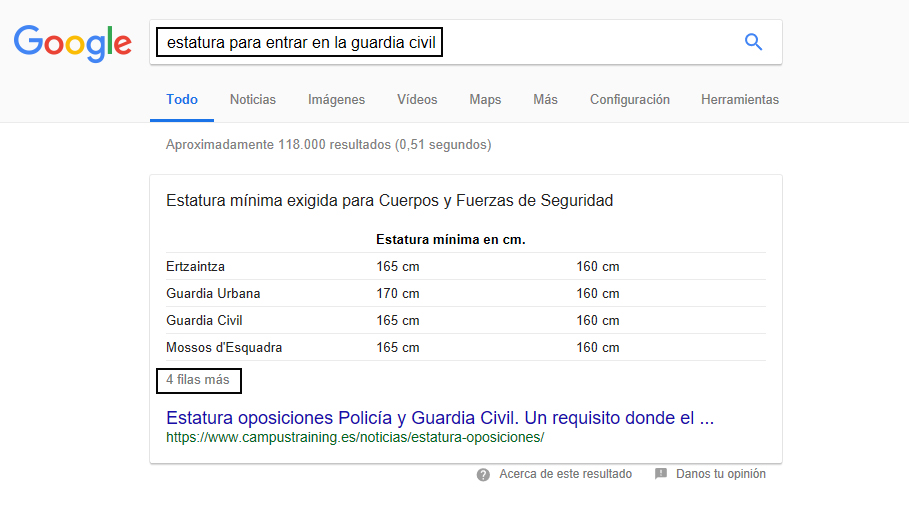Click the feedback speech bubble icon

pos(661,474)
